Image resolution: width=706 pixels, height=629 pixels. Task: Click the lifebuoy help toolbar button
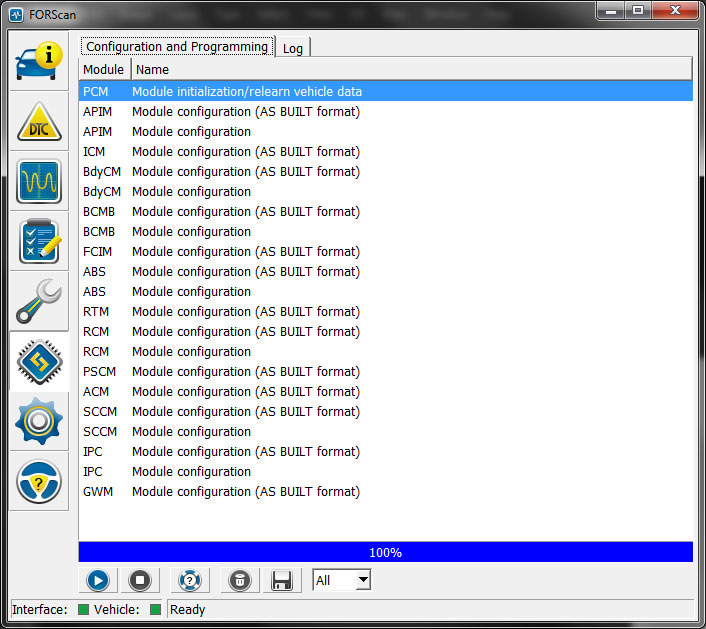[190, 580]
